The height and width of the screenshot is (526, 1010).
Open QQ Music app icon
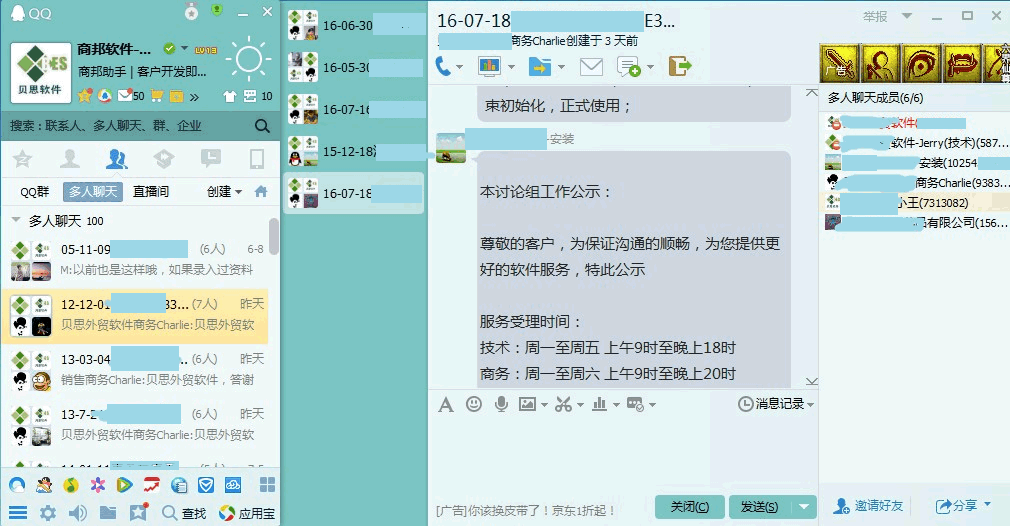point(71,485)
